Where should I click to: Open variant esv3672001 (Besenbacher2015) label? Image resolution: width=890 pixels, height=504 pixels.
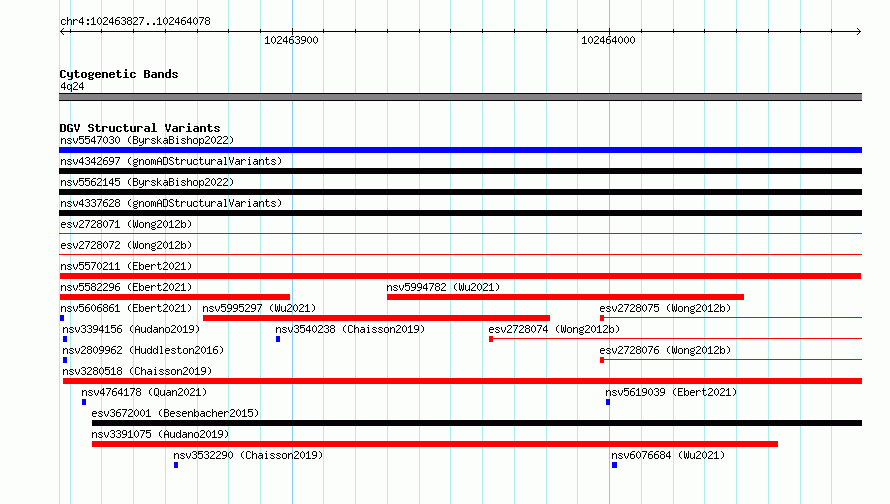(x=175, y=413)
